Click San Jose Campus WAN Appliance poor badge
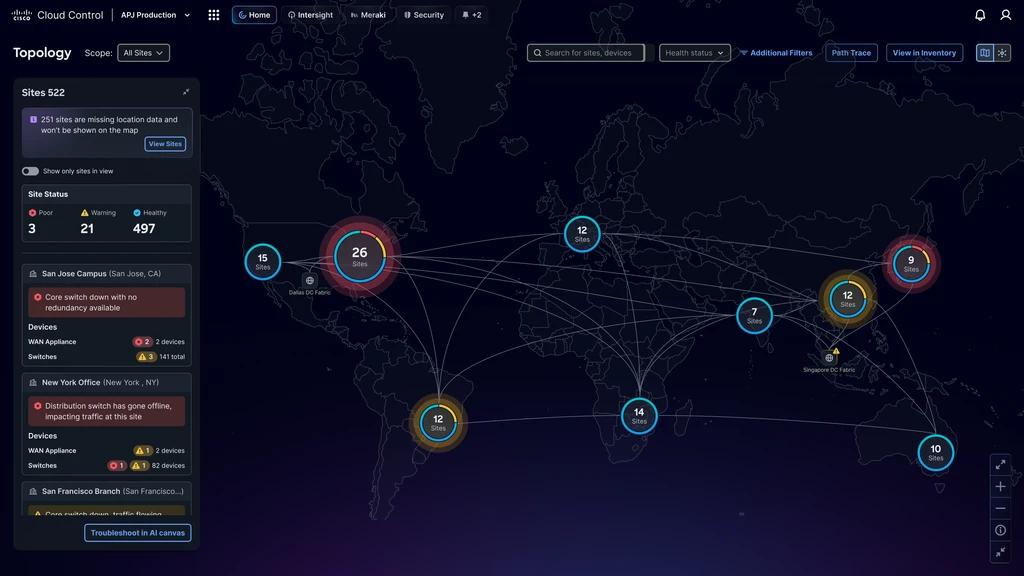The height and width of the screenshot is (576, 1024). [142, 342]
